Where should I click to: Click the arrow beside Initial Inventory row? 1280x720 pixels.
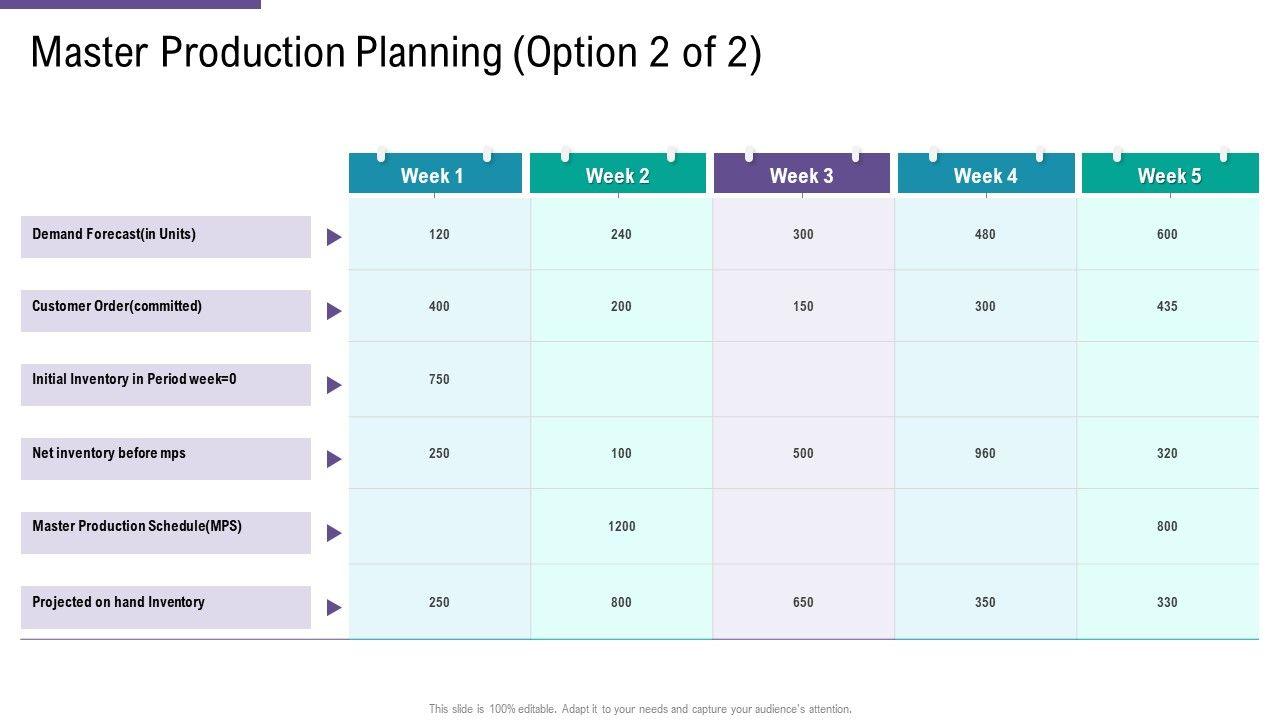(x=334, y=385)
